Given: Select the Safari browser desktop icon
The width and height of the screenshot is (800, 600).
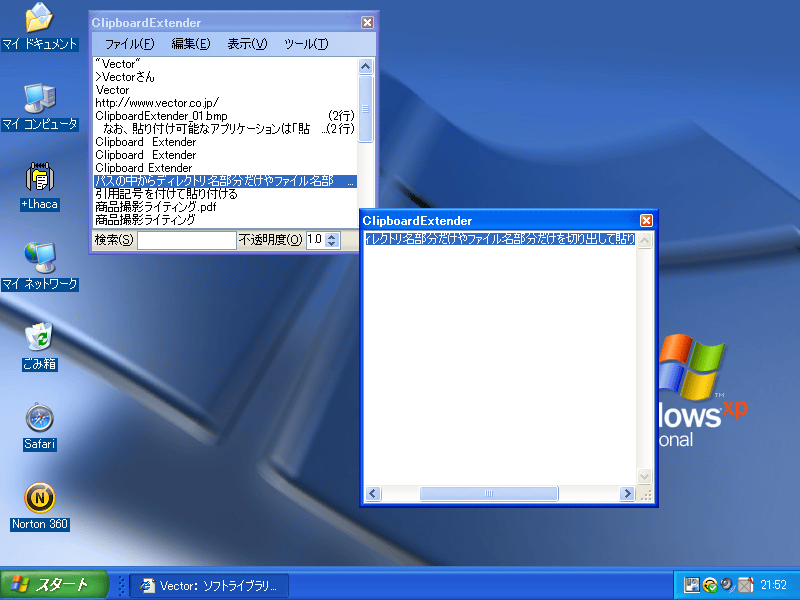Looking at the screenshot, I should [x=40, y=427].
